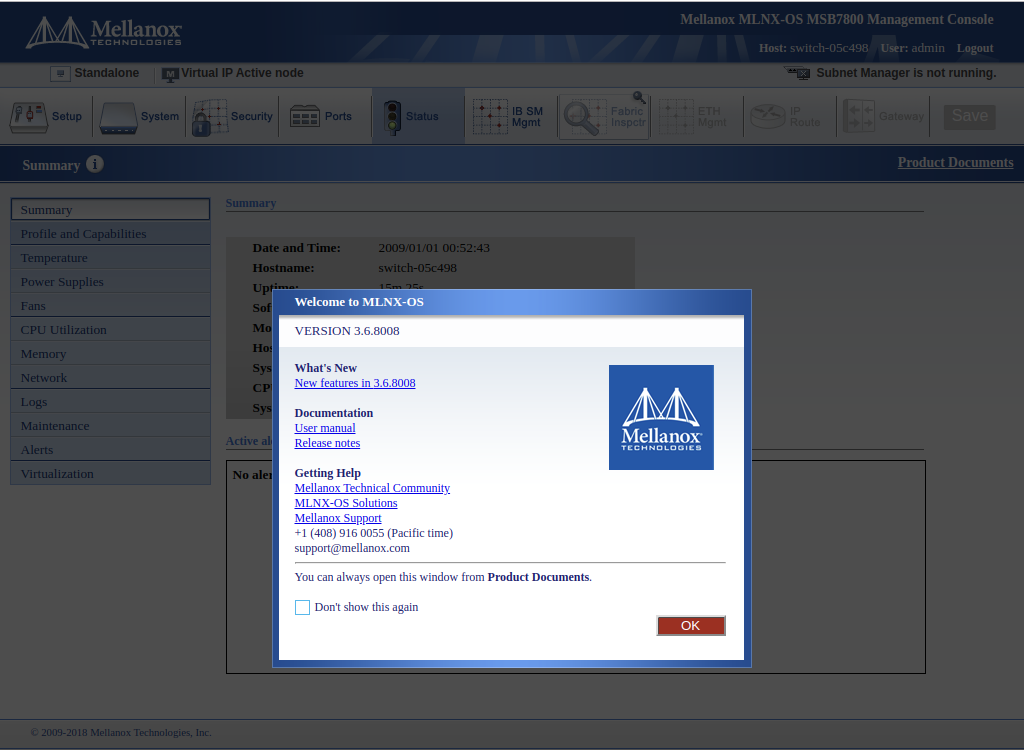Visit Mellanox Technical Community link

(372, 488)
